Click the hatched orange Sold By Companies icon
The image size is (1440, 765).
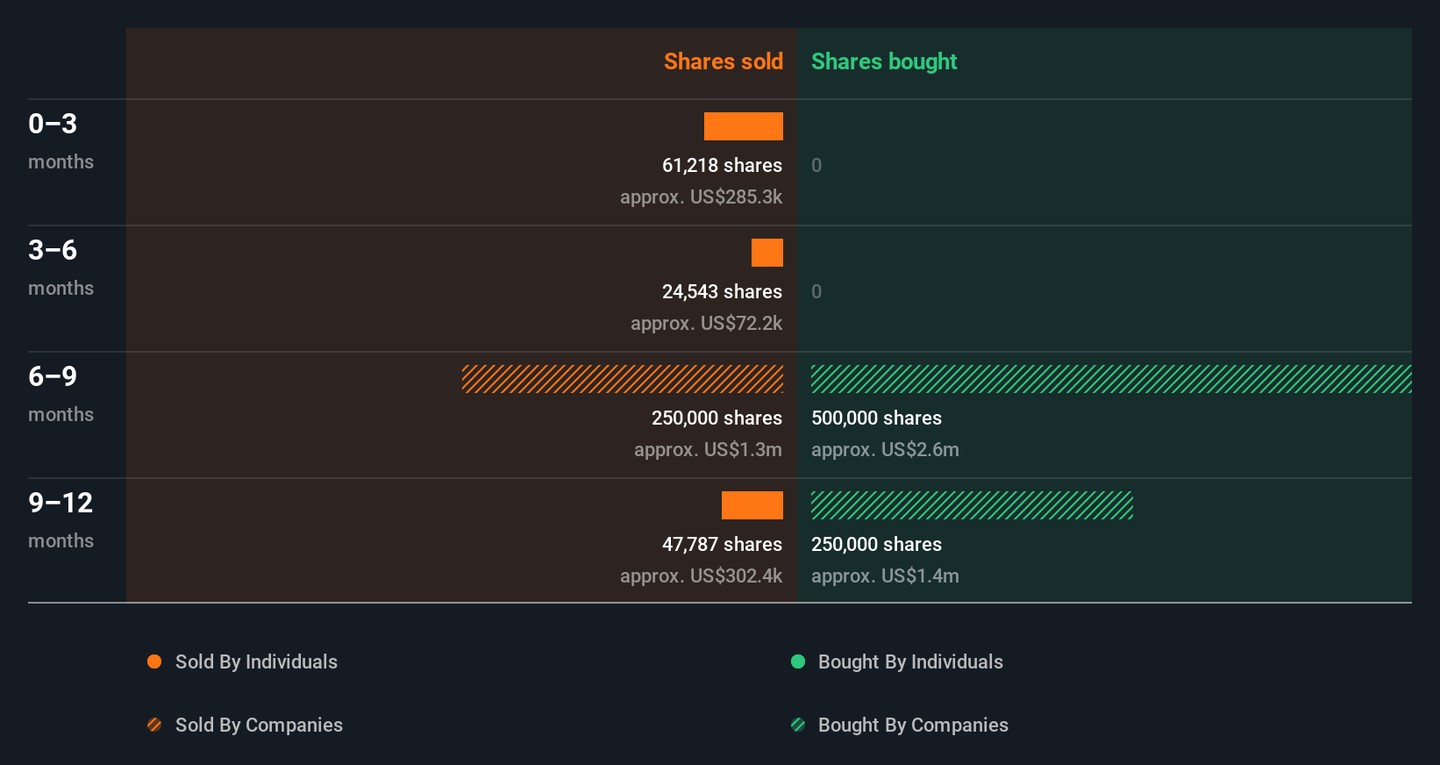pyautogui.click(x=154, y=725)
